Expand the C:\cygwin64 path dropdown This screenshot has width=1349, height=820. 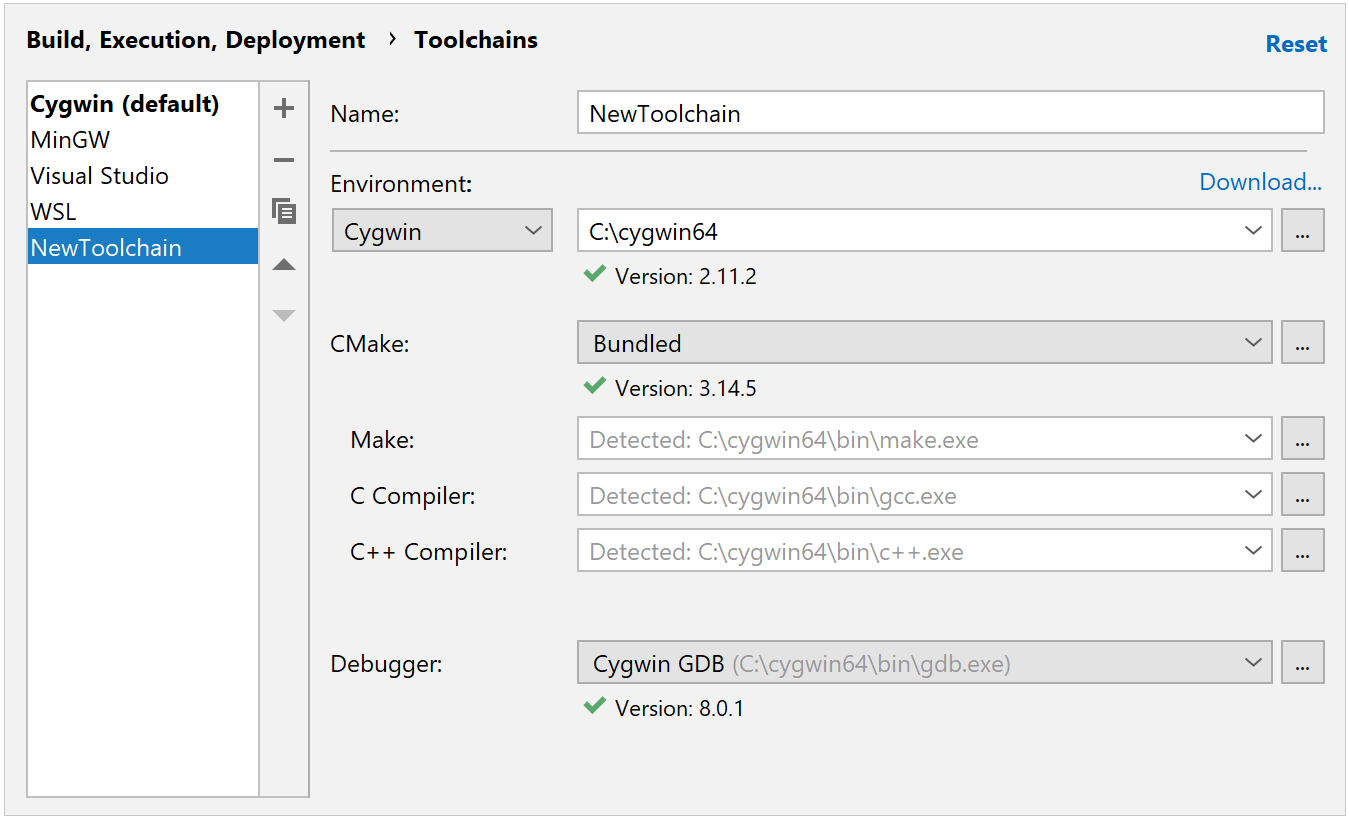[x=1253, y=231]
